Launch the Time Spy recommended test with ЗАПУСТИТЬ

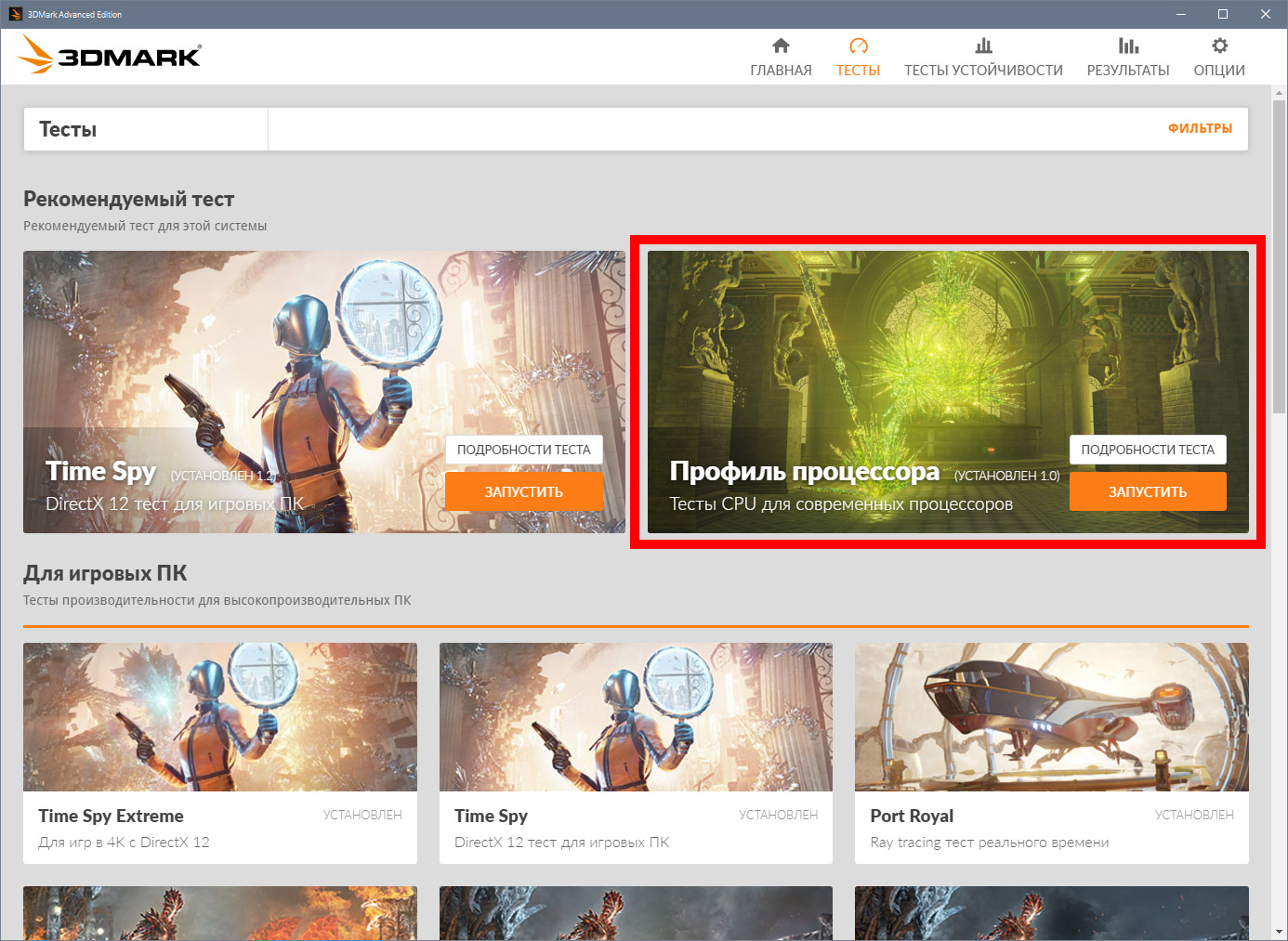point(524,491)
